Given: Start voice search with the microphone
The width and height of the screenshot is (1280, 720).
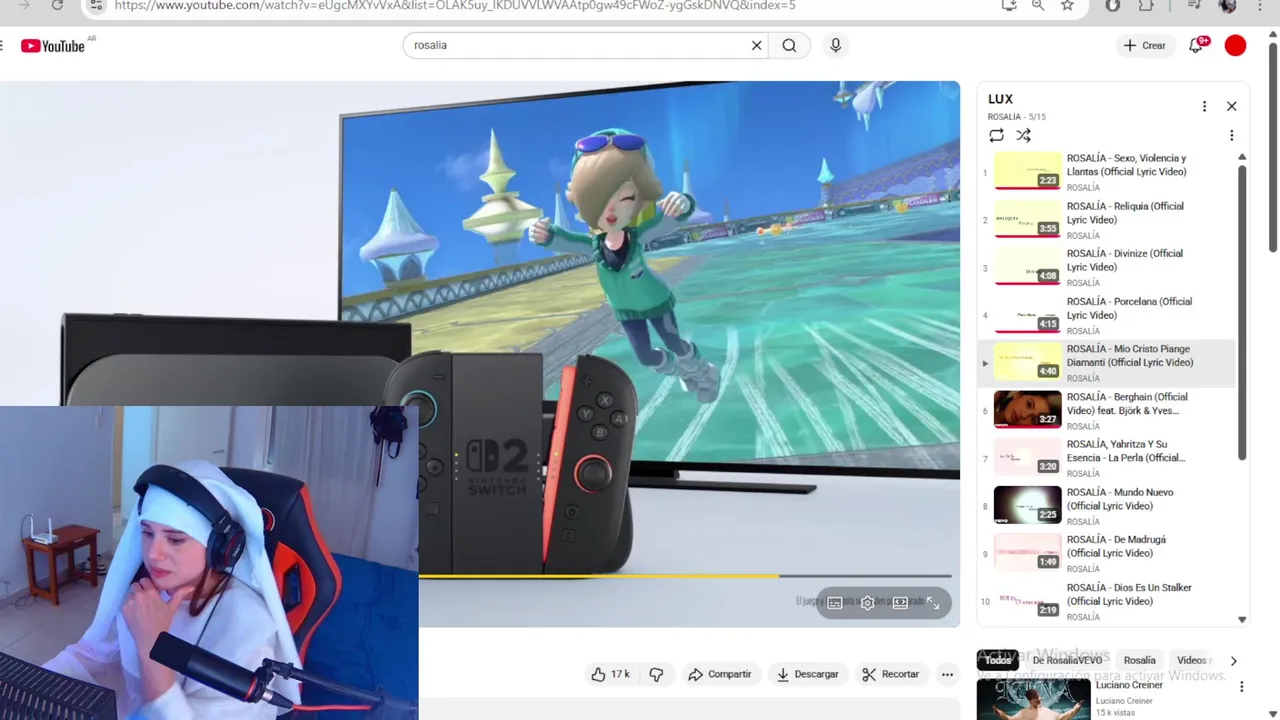Looking at the screenshot, I should point(836,45).
